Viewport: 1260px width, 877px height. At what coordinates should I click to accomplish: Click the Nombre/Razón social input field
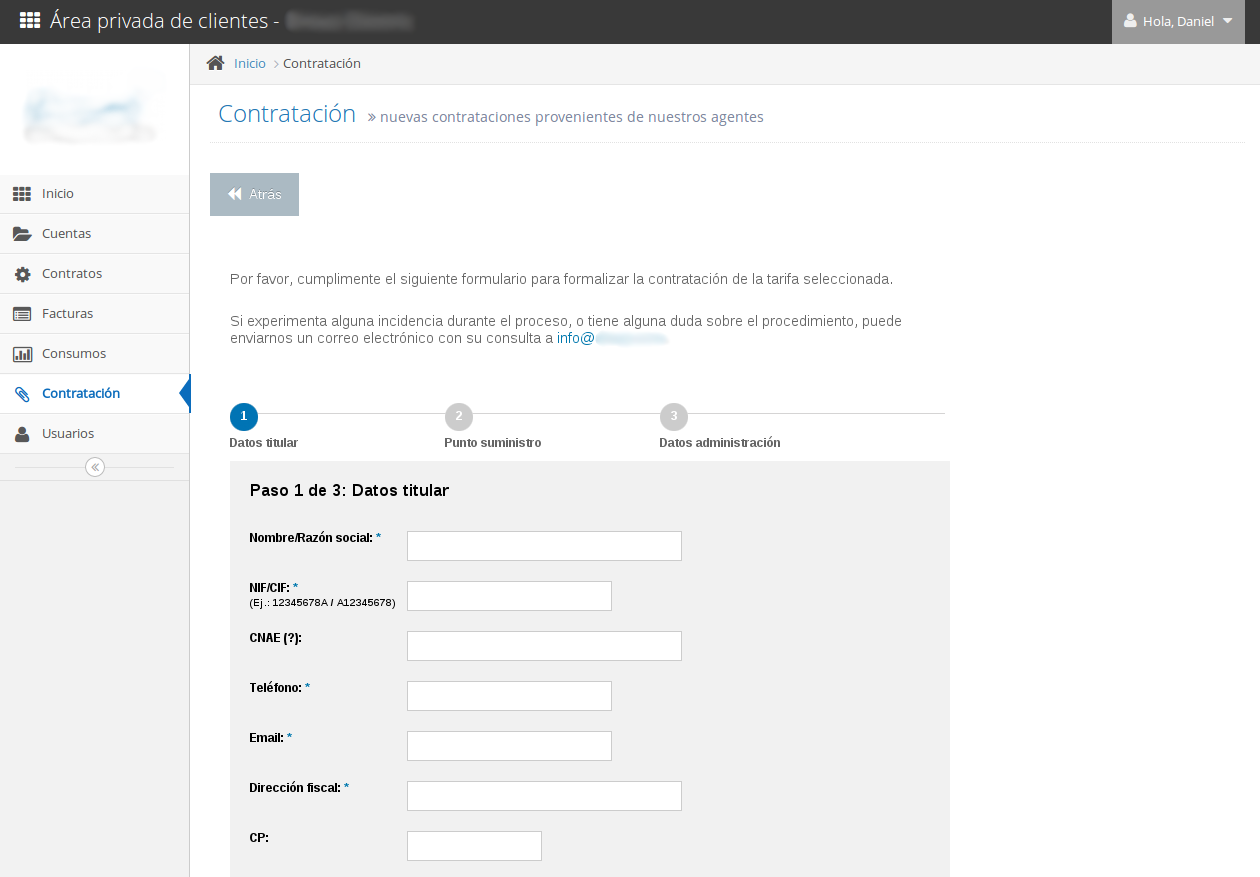pos(544,545)
